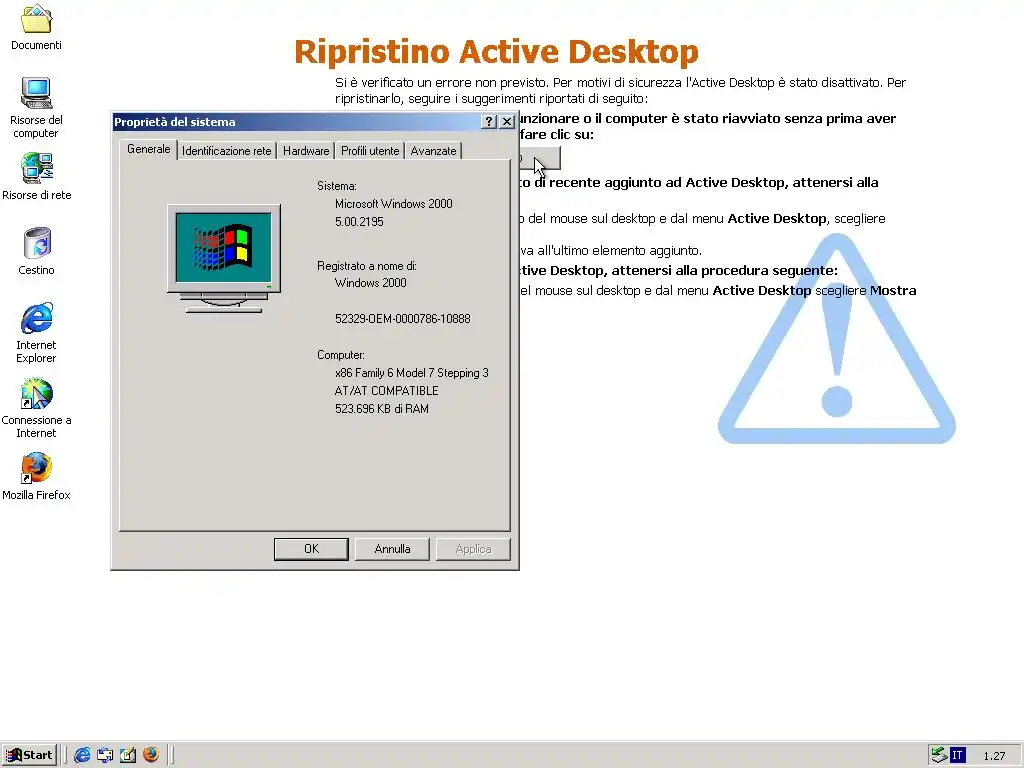The height and width of the screenshot is (768, 1024).
Task: Click the 'Registrato a nome di:' label
Action: click(366, 266)
